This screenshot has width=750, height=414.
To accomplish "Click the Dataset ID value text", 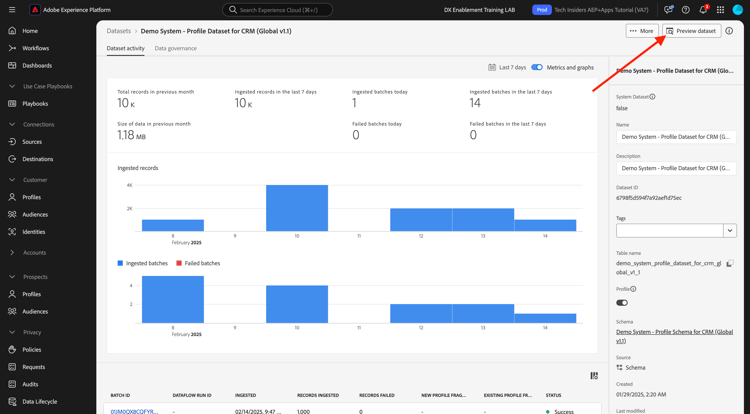I will (649, 198).
